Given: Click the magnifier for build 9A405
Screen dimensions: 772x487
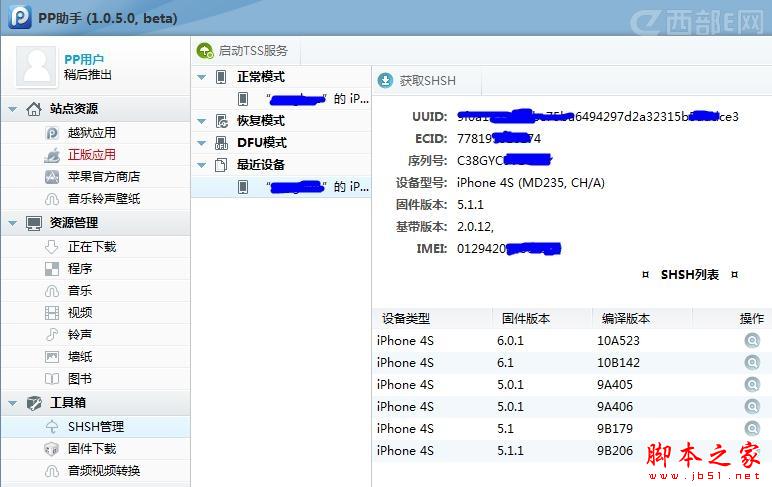Looking at the screenshot, I should pos(752,385).
